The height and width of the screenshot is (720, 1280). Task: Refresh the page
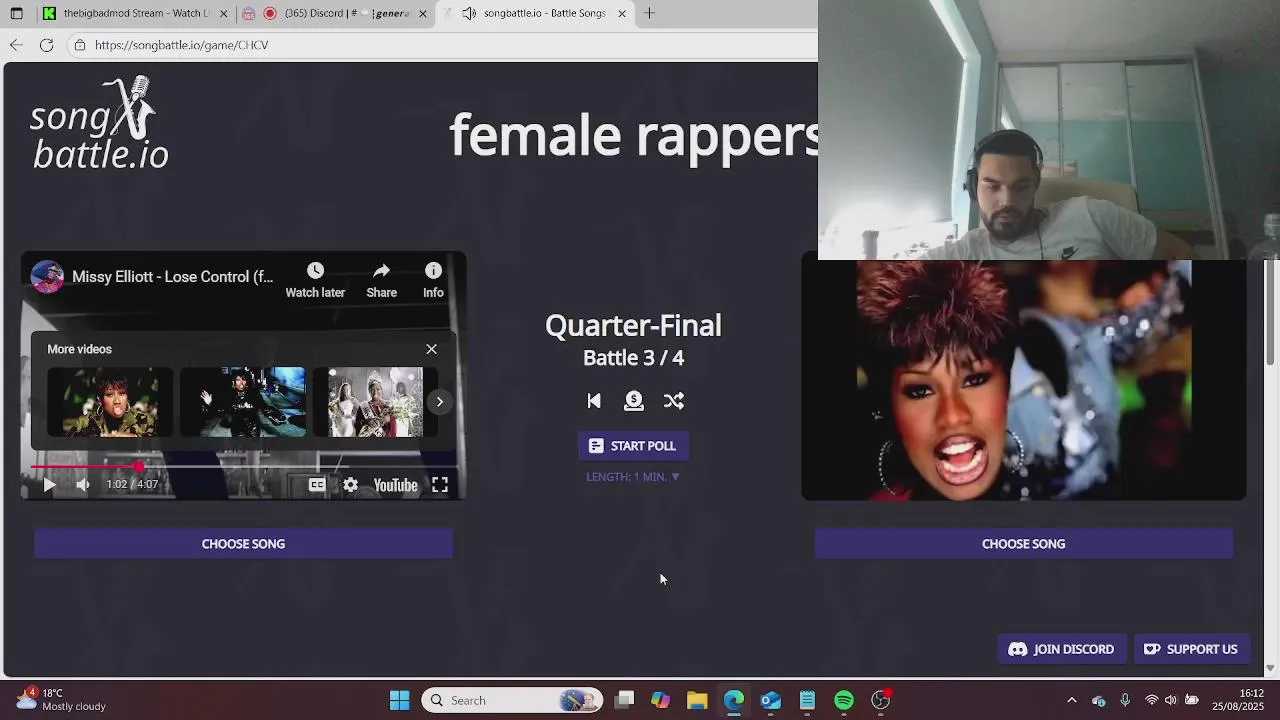click(46, 45)
